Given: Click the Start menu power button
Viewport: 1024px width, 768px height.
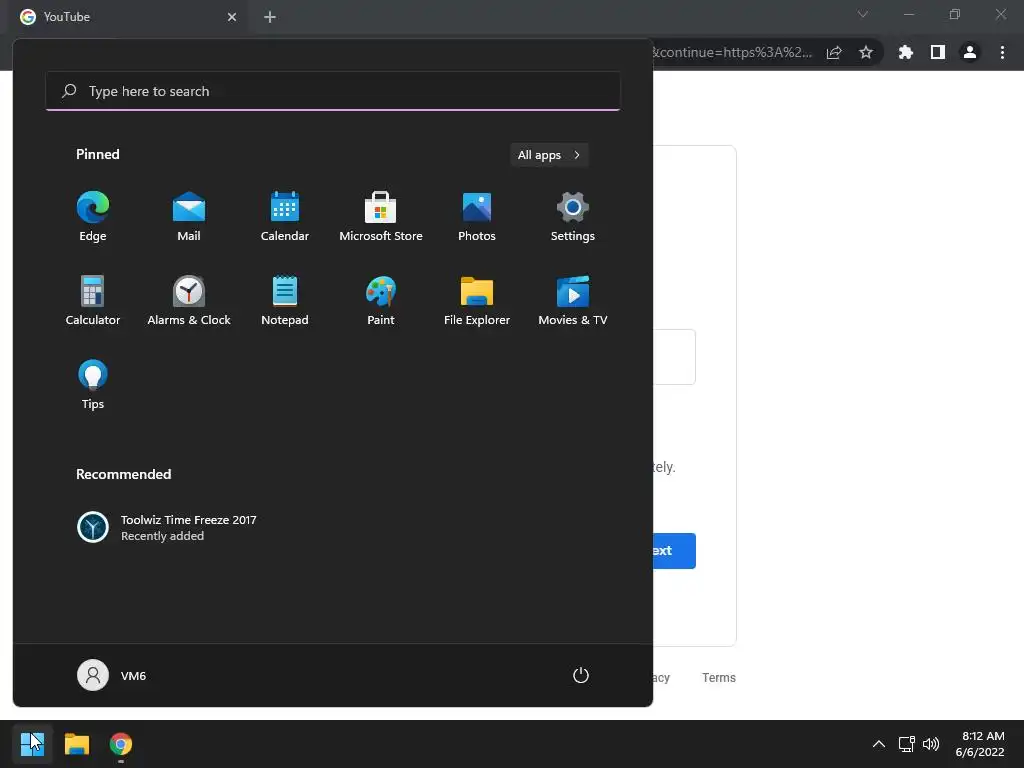Looking at the screenshot, I should (581, 675).
